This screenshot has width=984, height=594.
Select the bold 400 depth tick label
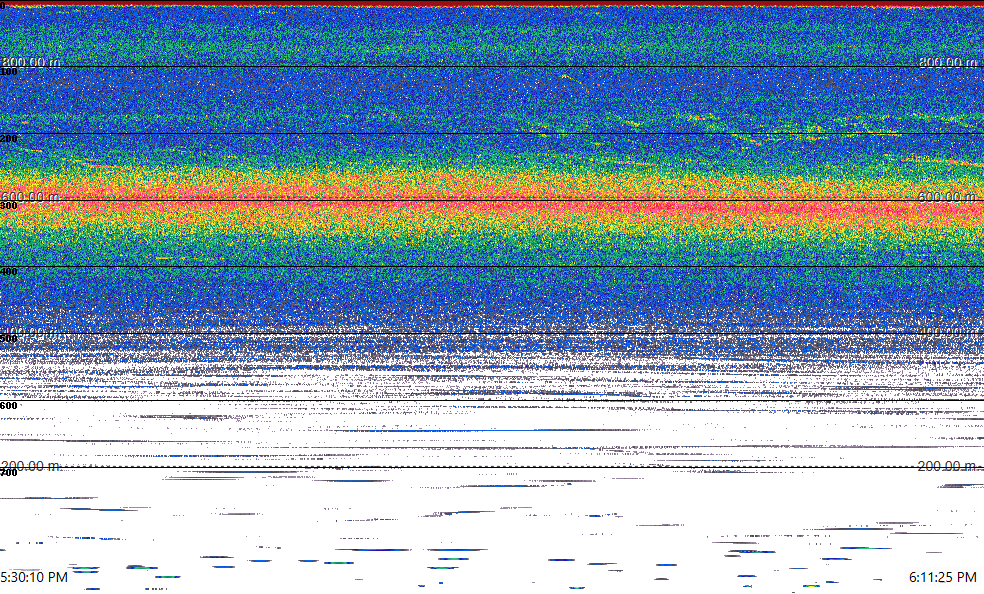[9, 272]
